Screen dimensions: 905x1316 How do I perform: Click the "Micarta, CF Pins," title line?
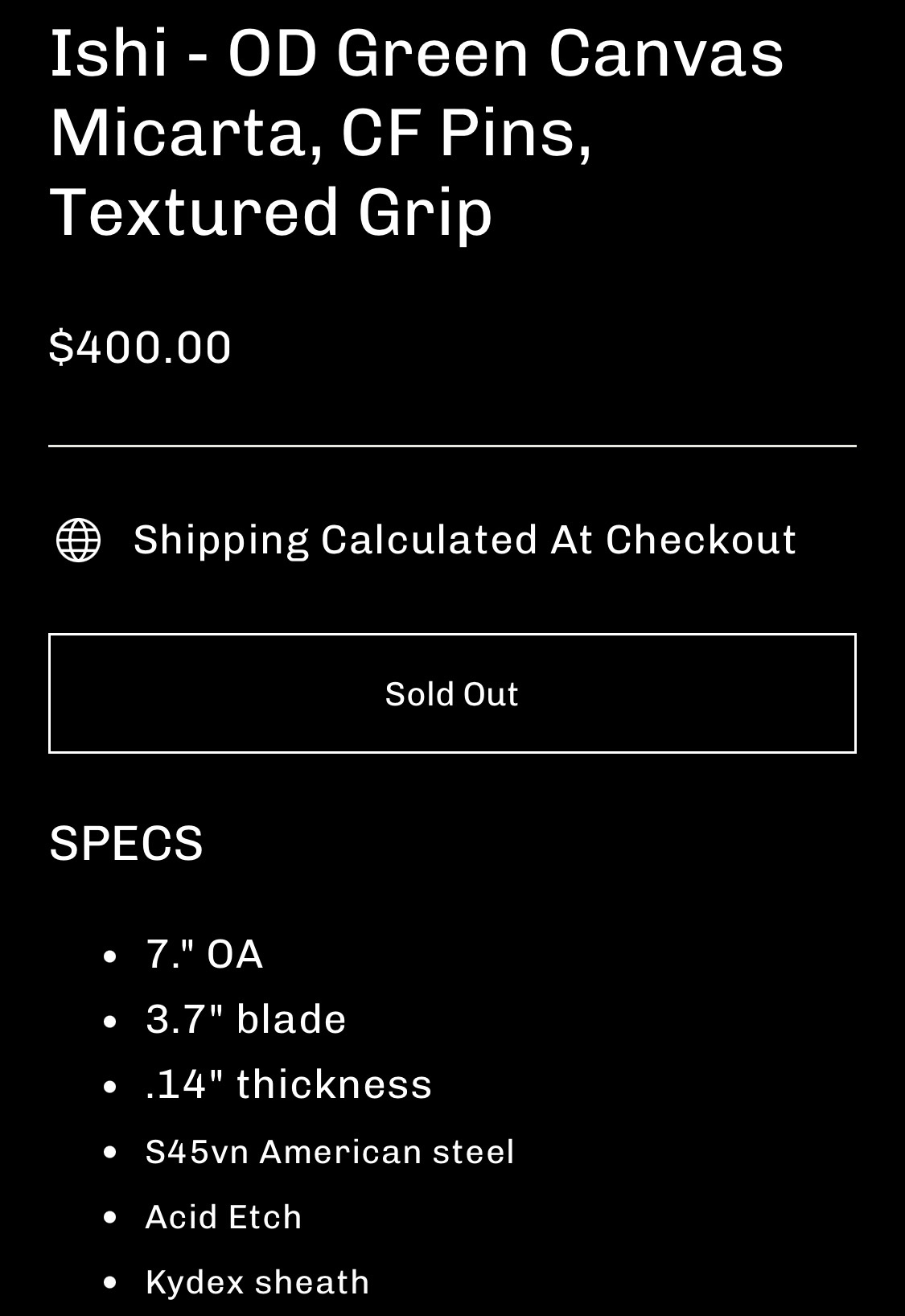pos(321,133)
